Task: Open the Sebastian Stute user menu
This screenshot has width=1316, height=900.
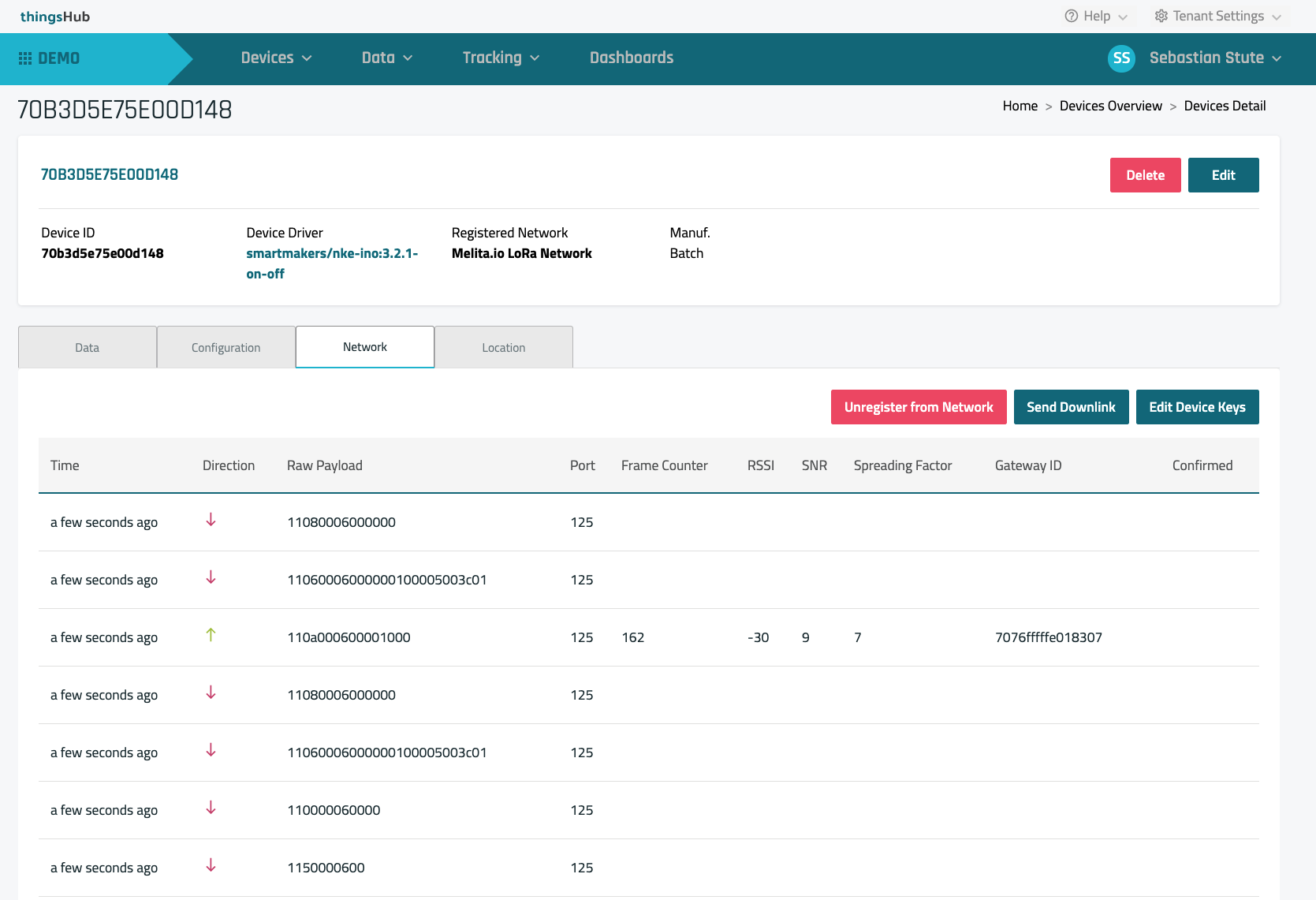Action: (1214, 58)
